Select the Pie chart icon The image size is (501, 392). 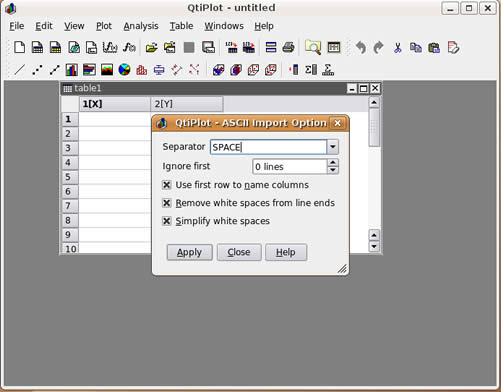point(124,70)
